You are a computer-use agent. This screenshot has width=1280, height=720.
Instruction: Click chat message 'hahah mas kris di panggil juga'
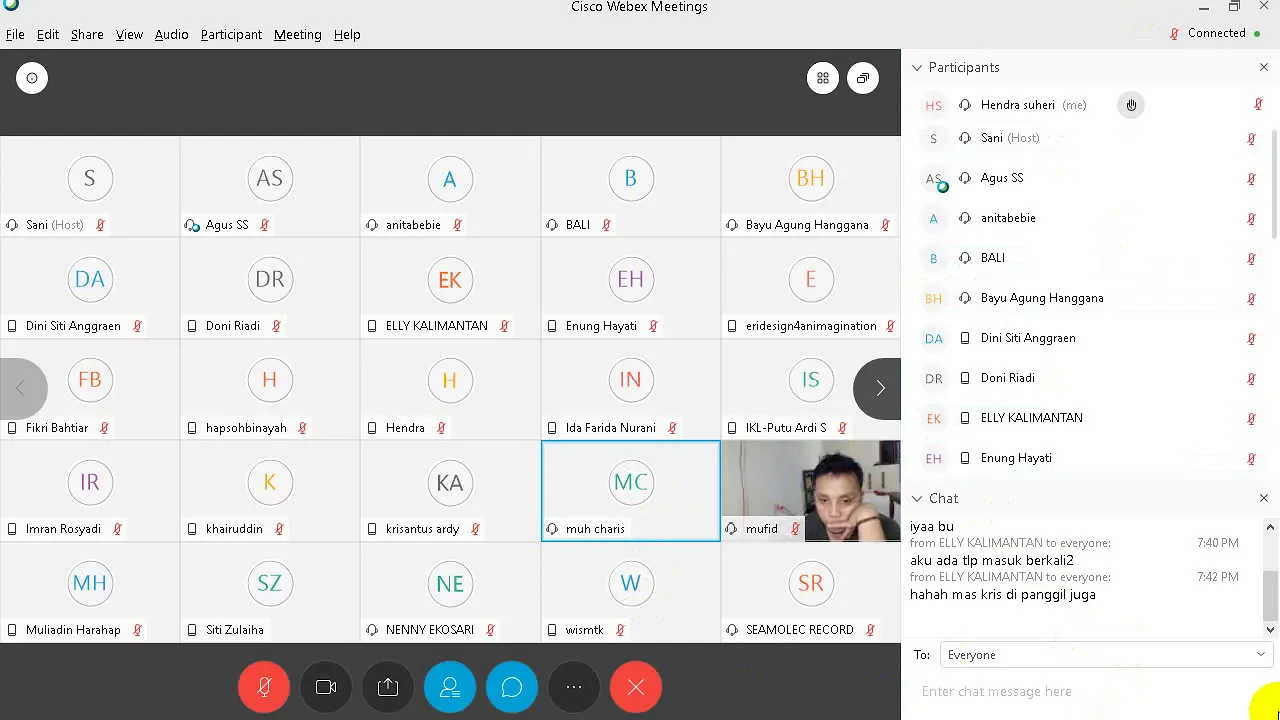(x=1003, y=595)
